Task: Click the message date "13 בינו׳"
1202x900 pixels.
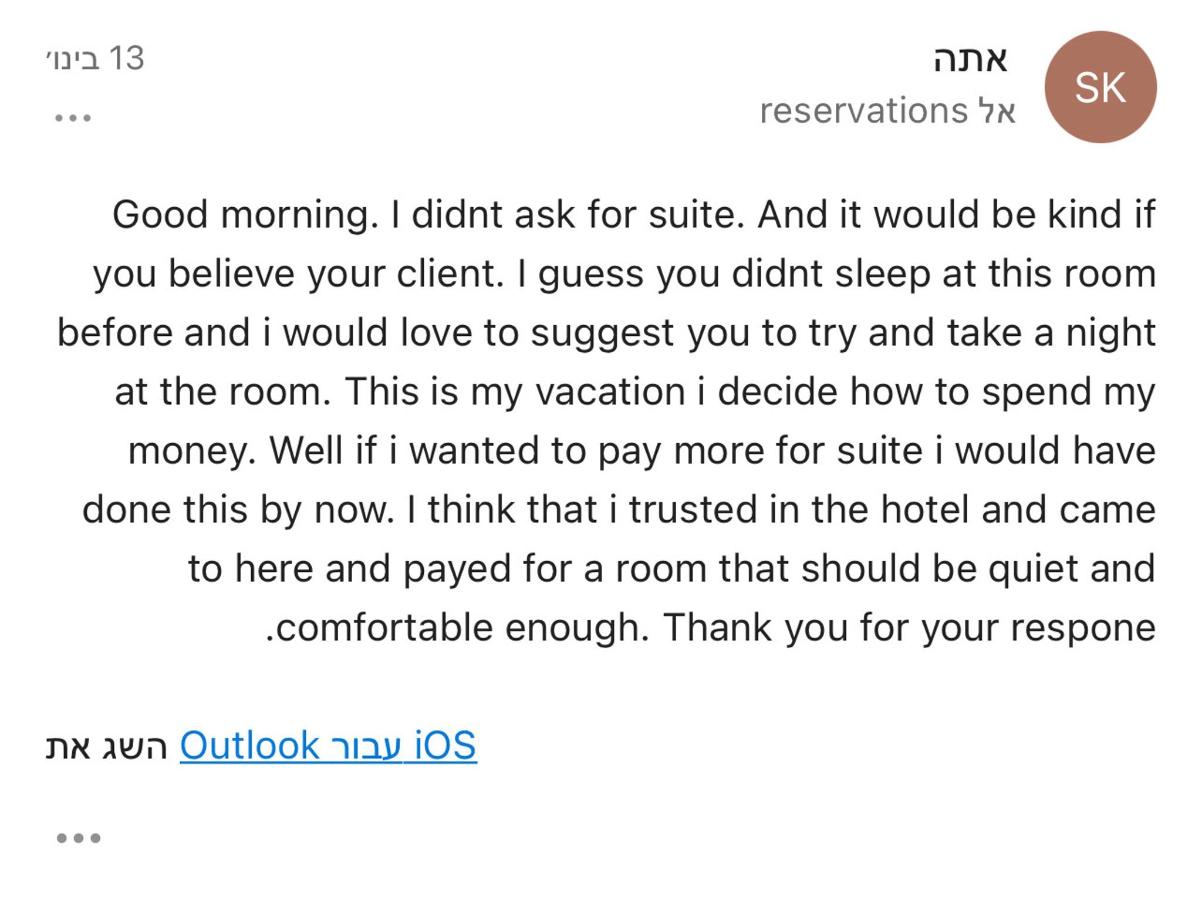Action: click(x=95, y=58)
